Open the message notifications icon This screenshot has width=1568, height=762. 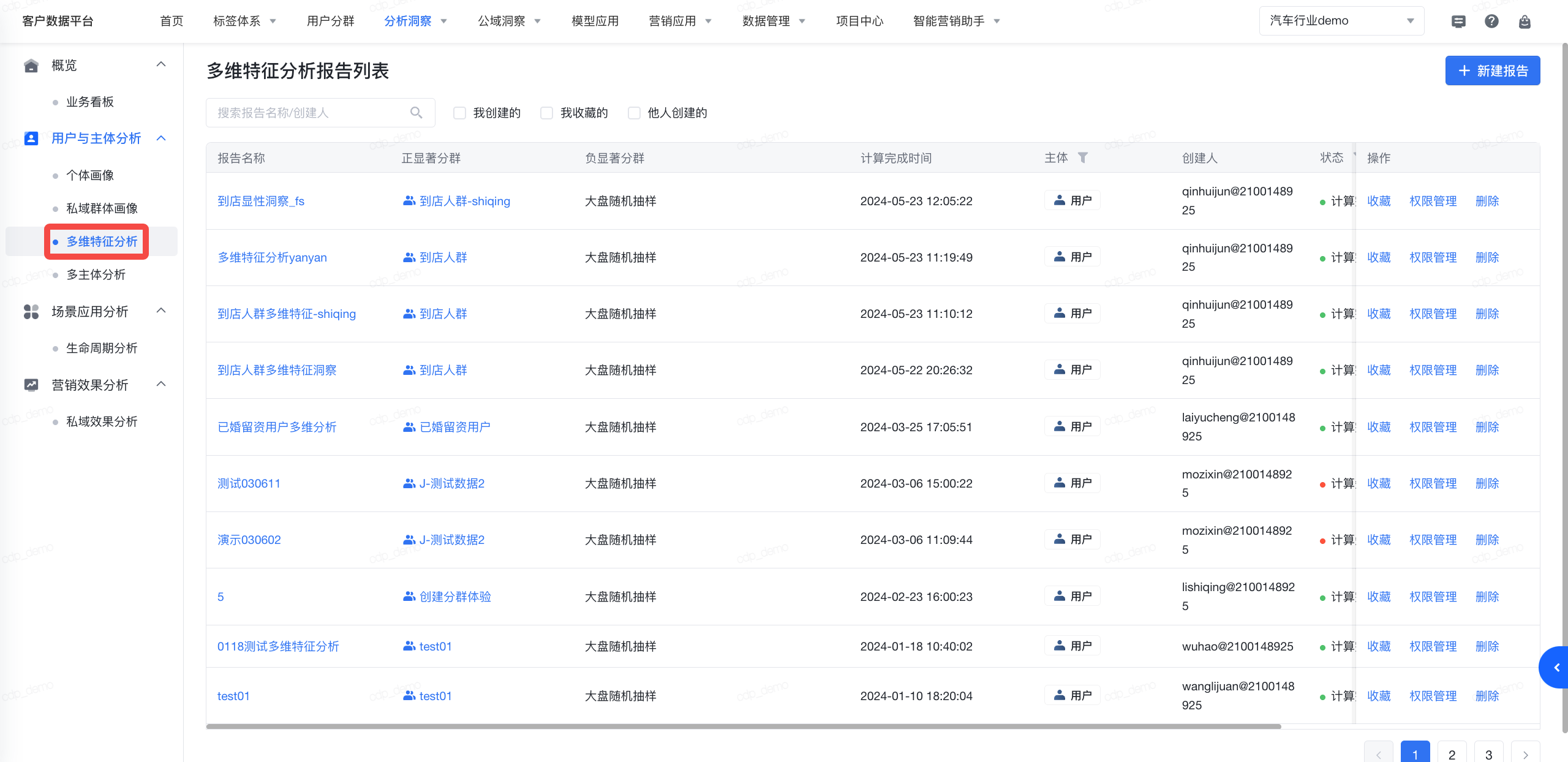[x=1458, y=21]
